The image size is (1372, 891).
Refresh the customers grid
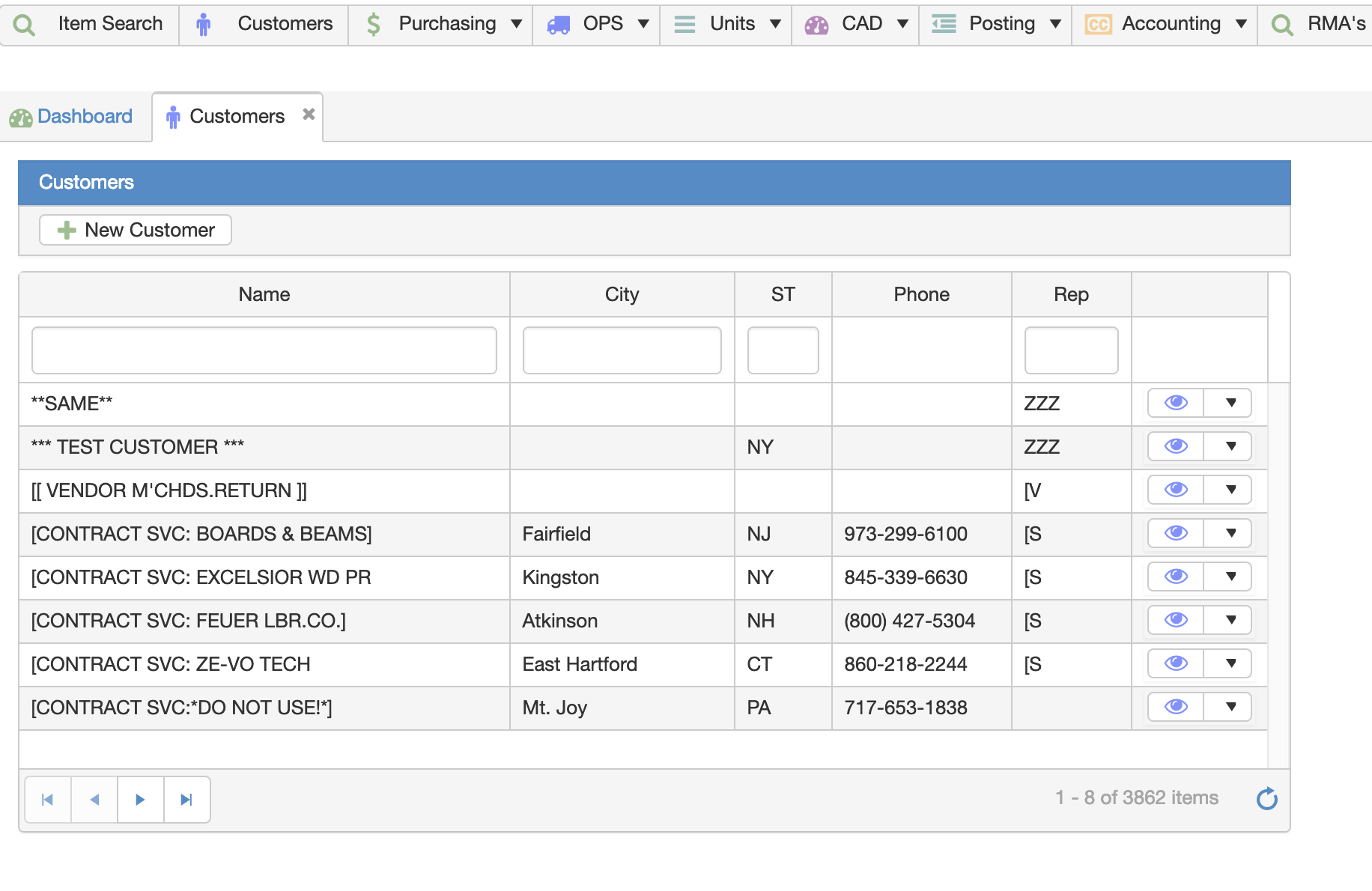click(x=1267, y=799)
